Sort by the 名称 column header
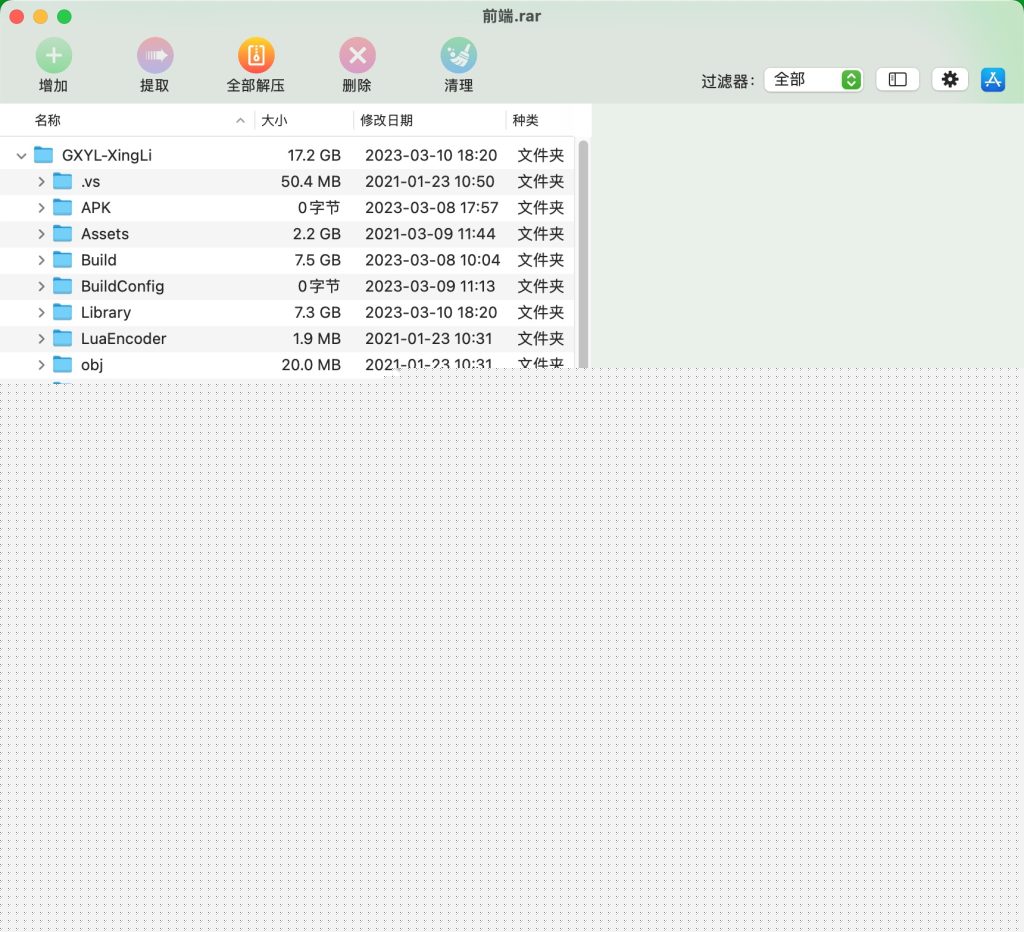This screenshot has width=1024, height=932. pyautogui.click(x=47, y=120)
